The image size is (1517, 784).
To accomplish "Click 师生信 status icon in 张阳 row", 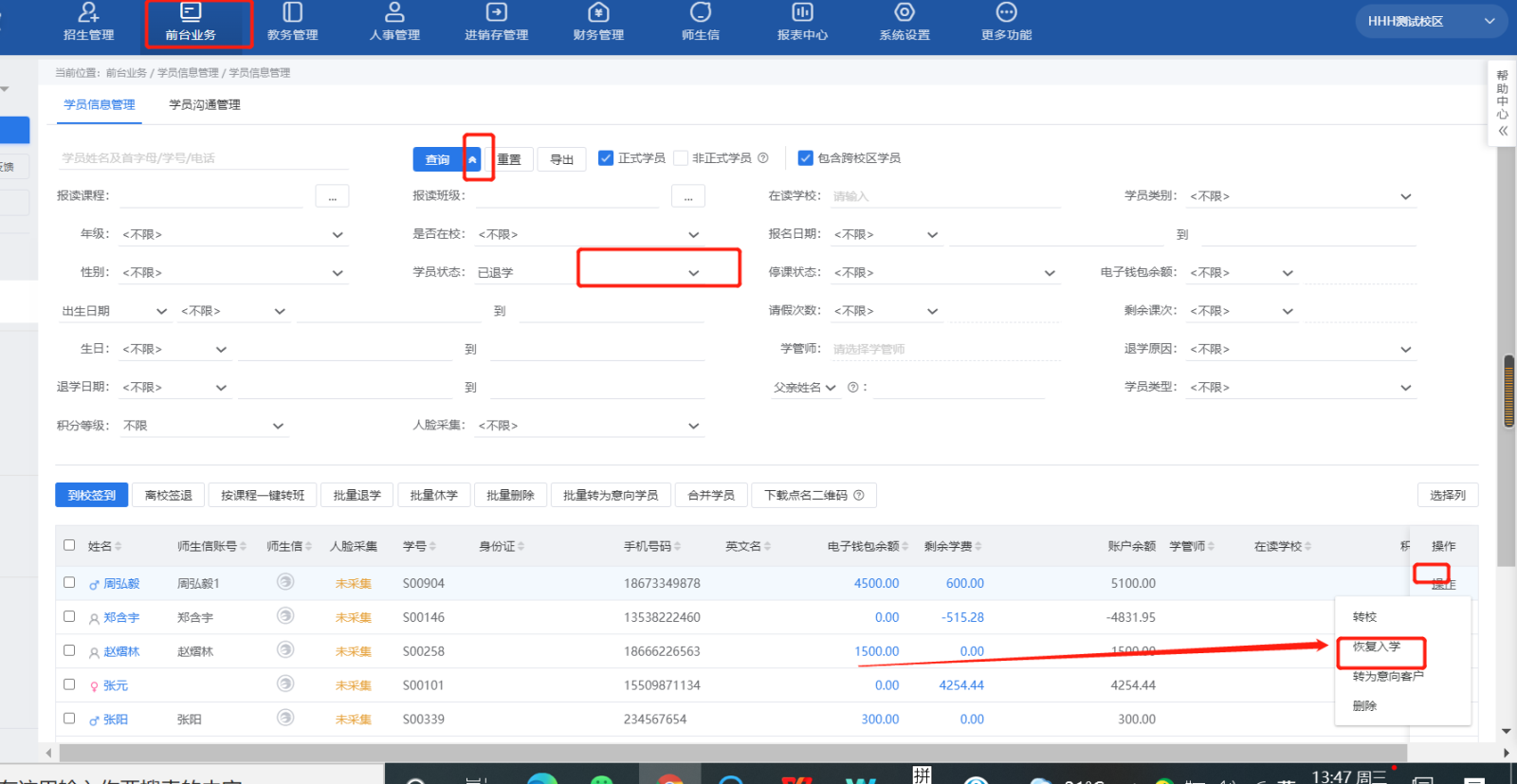I will pos(284,718).
